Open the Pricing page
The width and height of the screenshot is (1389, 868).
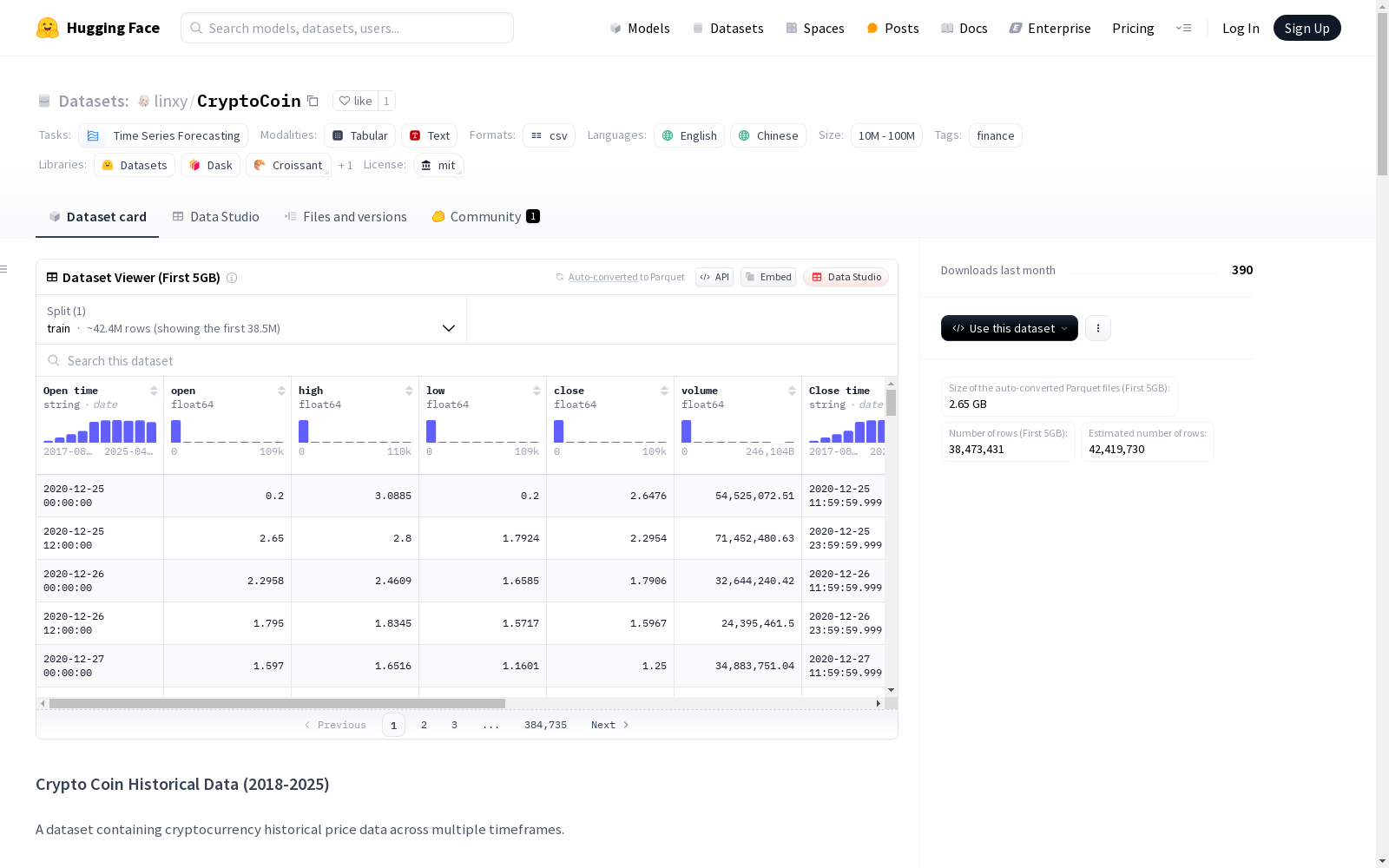pyautogui.click(x=1133, y=28)
